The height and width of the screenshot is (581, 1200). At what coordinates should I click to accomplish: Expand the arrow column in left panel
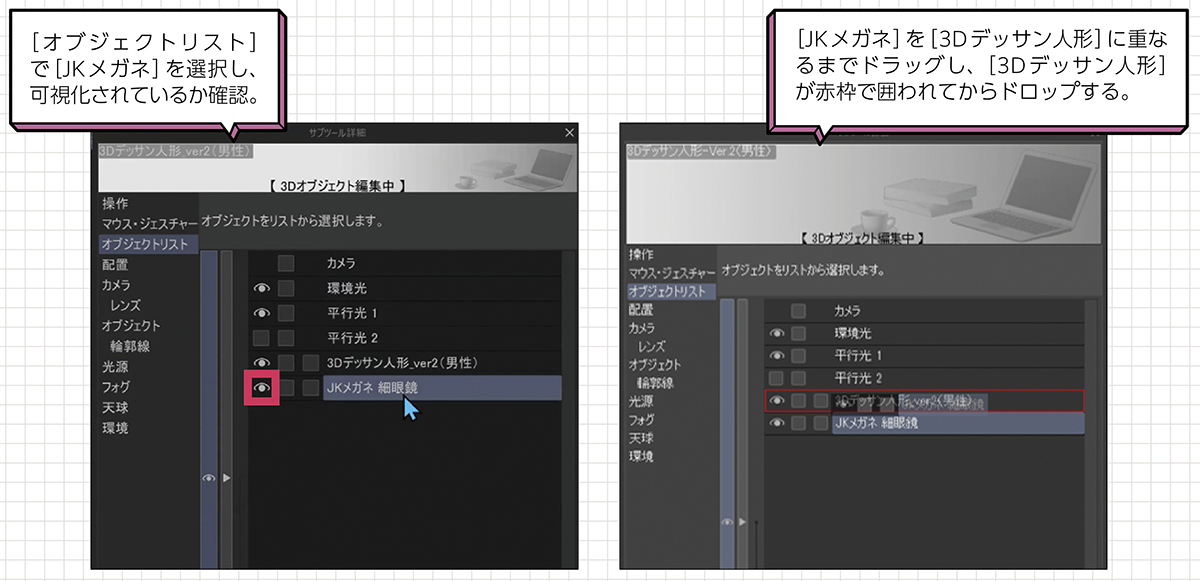click(x=227, y=479)
